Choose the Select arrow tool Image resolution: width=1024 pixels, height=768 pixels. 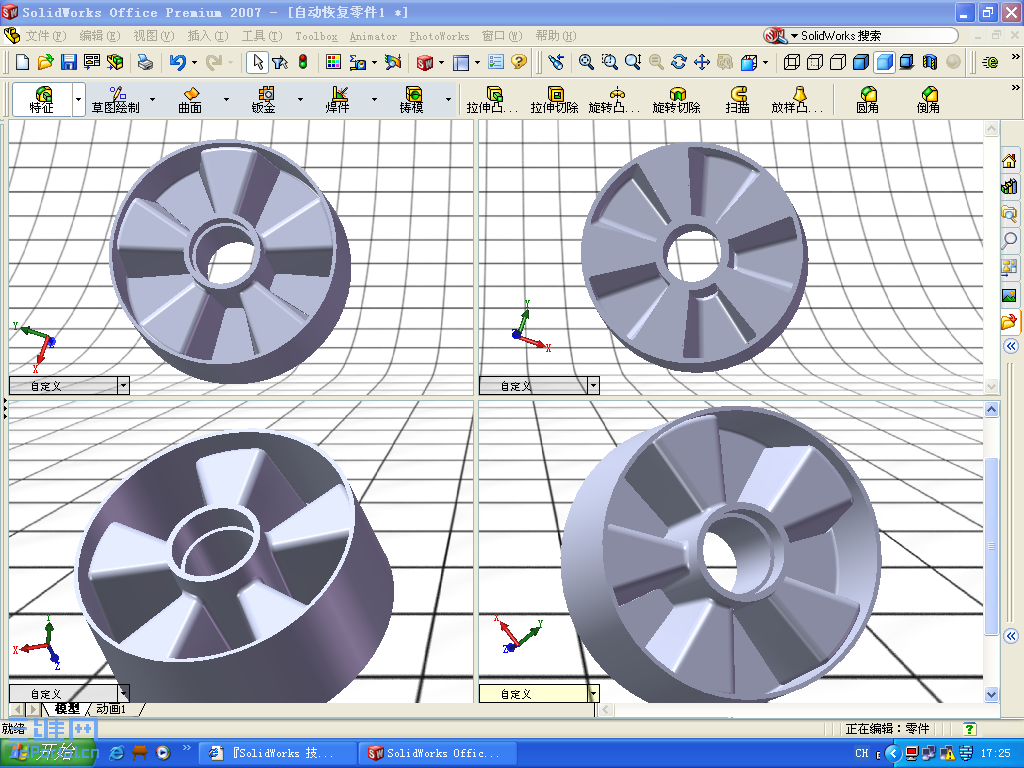point(257,62)
